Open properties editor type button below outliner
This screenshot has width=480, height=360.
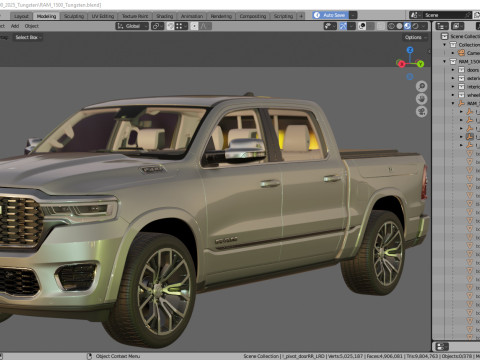442,347
